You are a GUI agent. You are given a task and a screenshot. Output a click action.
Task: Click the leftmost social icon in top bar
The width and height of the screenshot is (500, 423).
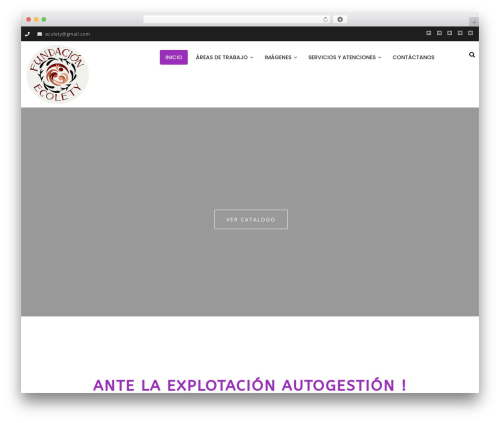tap(429, 33)
